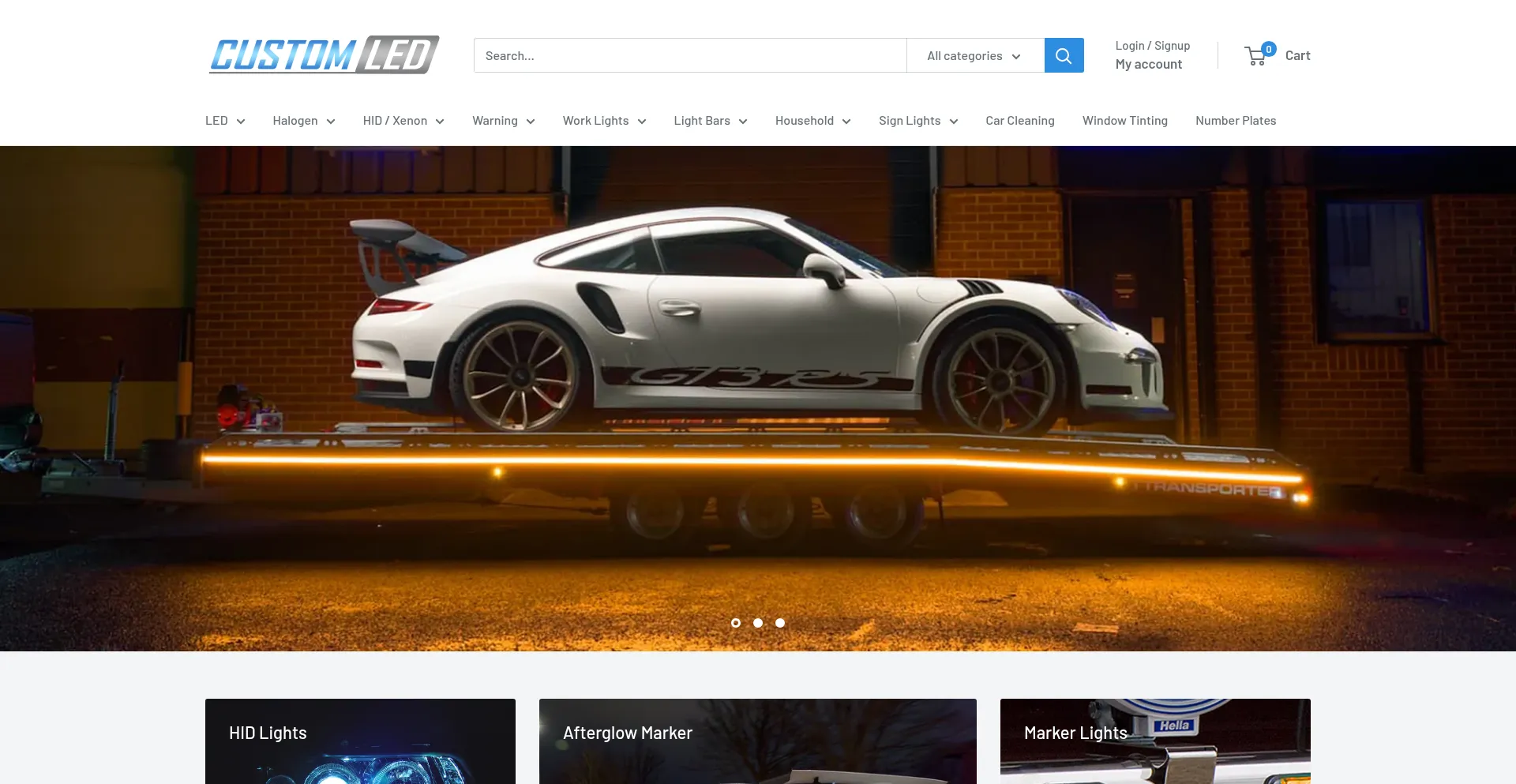The width and height of the screenshot is (1516, 784).
Task: Select Car Cleaning from the navigation
Action: [x=1019, y=120]
